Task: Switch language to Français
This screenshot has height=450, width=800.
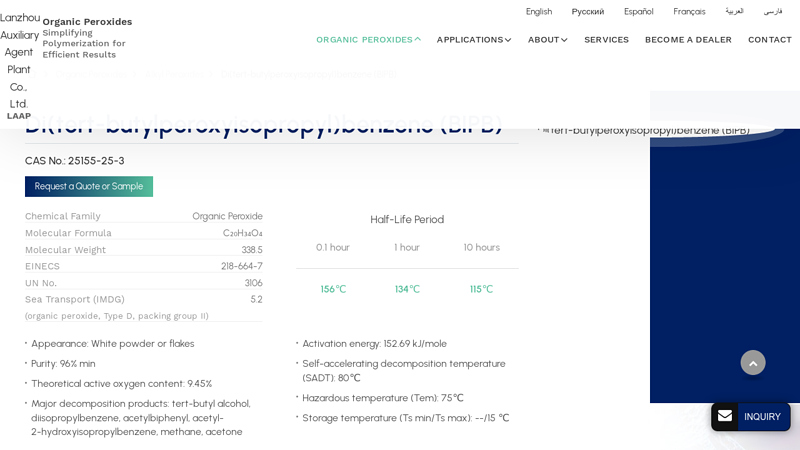Action: click(689, 11)
